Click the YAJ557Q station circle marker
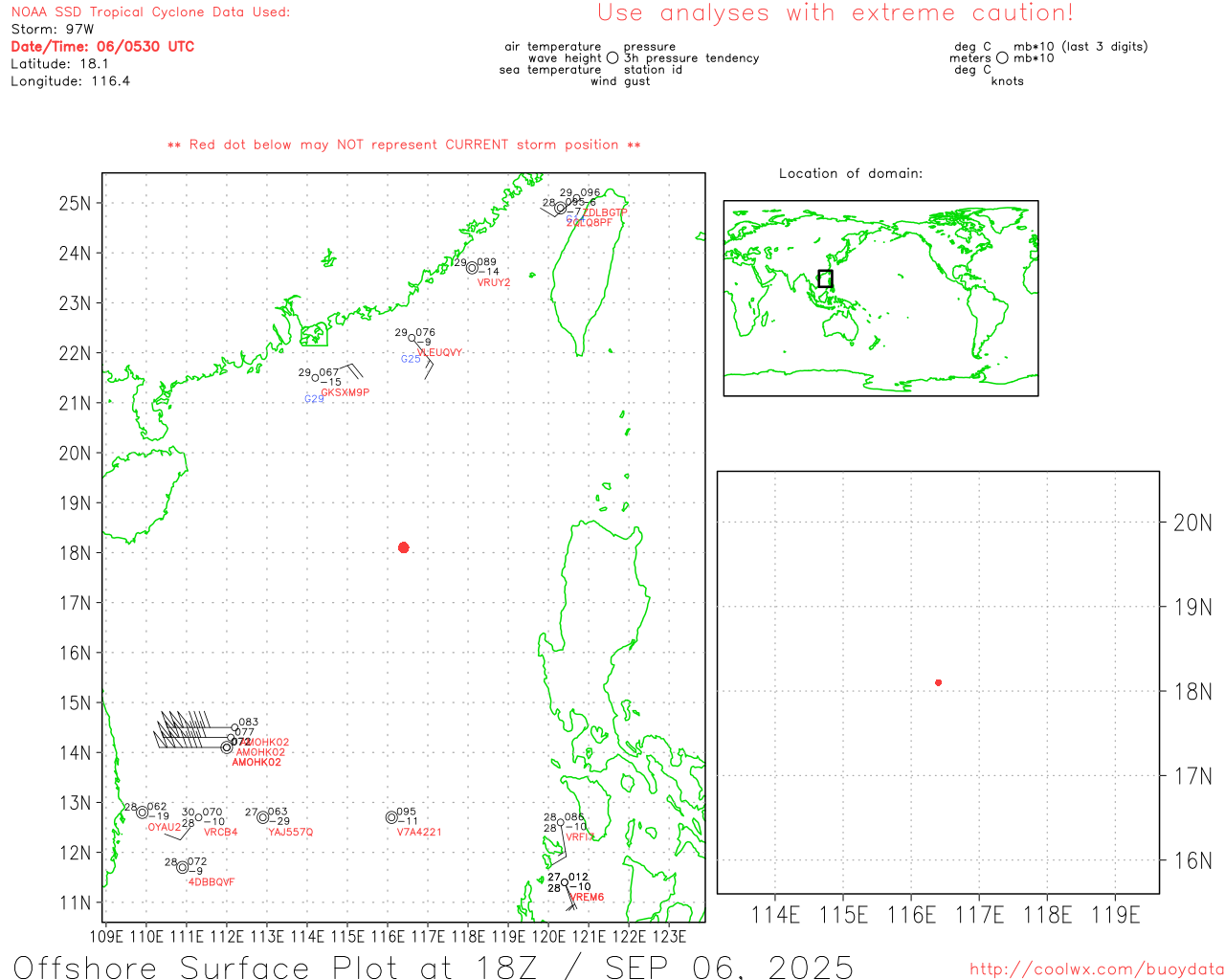 point(263,817)
